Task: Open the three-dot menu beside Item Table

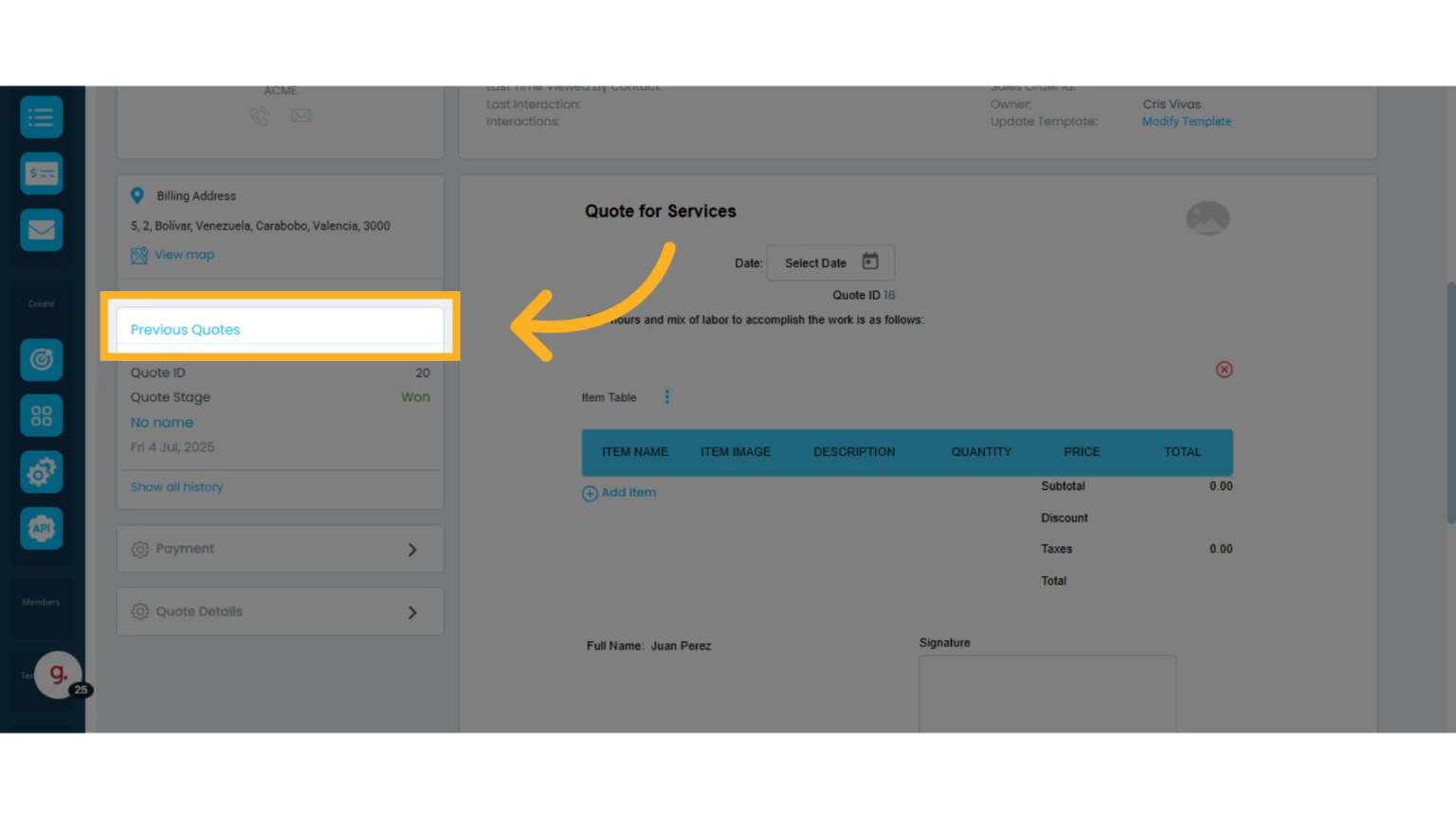Action: pyautogui.click(x=667, y=397)
